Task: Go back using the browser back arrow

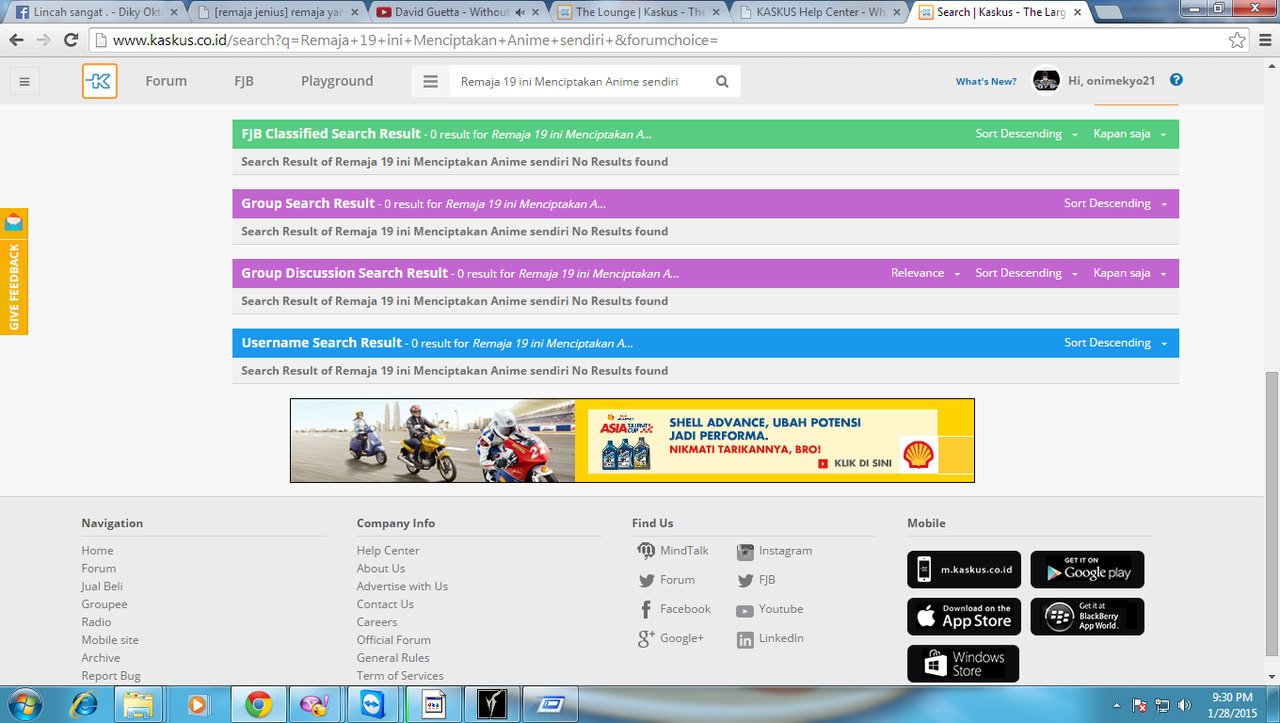Action: [17, 40]
